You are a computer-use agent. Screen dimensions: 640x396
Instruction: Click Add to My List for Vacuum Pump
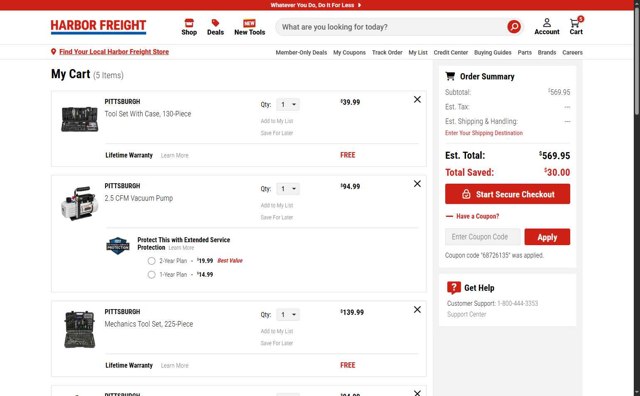[x=277, y=205]
